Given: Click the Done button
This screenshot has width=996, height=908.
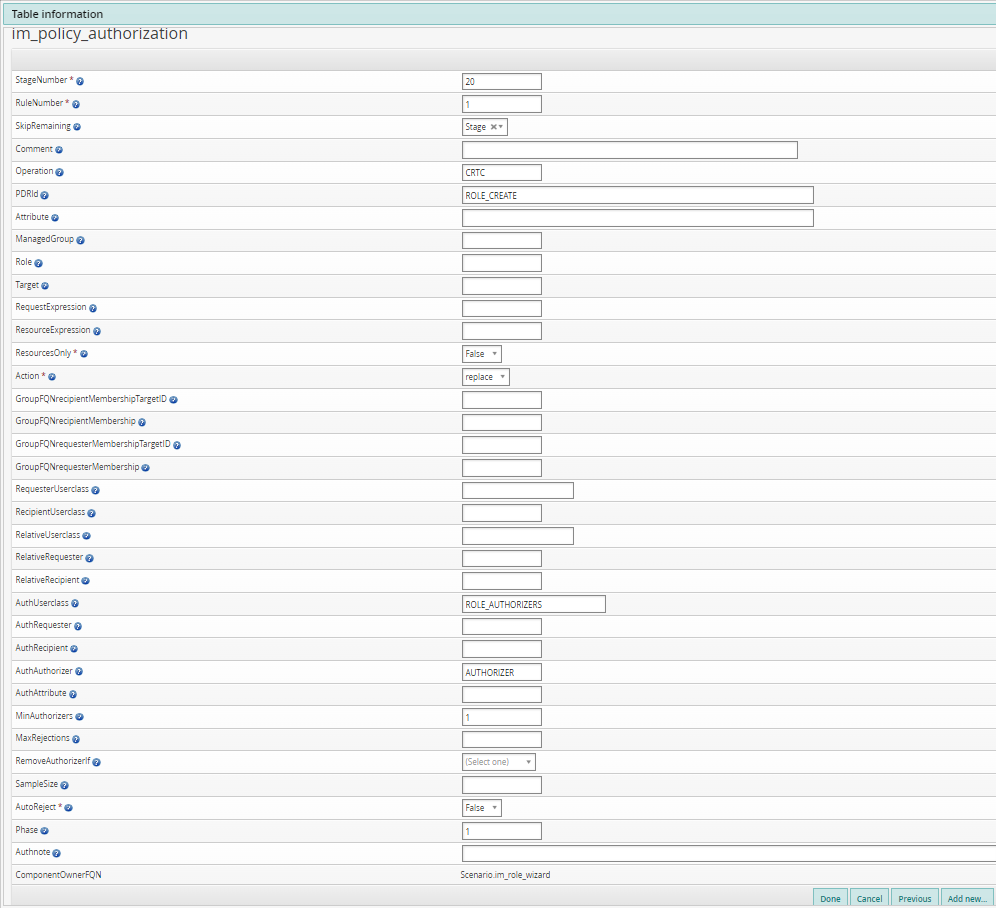Looking at the screenshot, I should 830,898.
